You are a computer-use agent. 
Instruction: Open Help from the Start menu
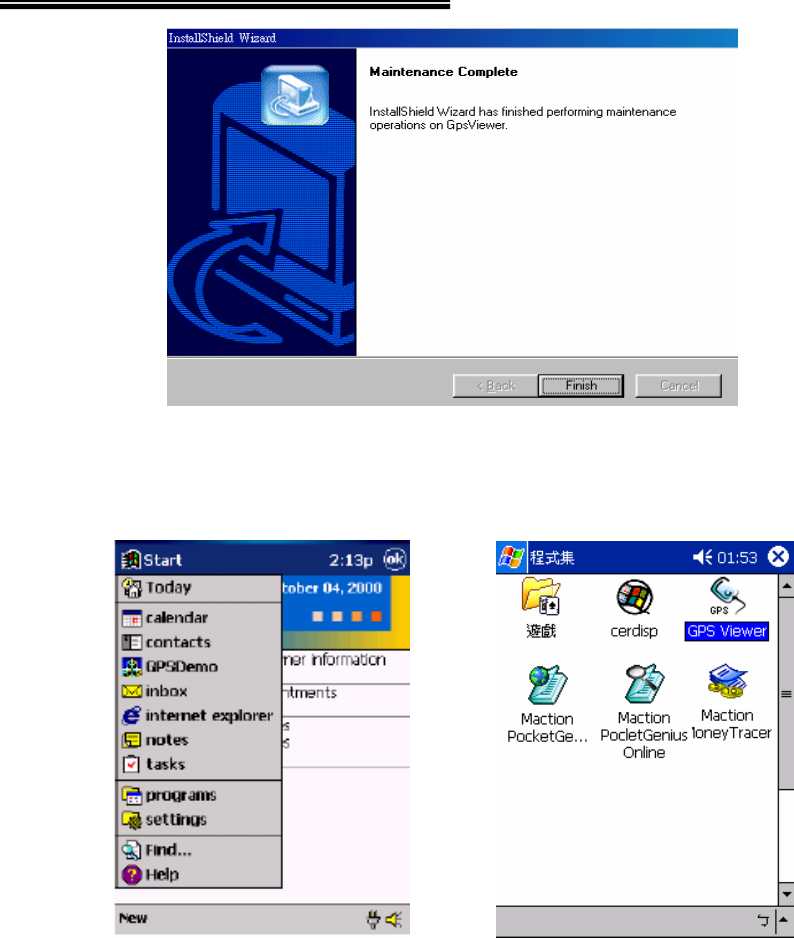(199, 875)
